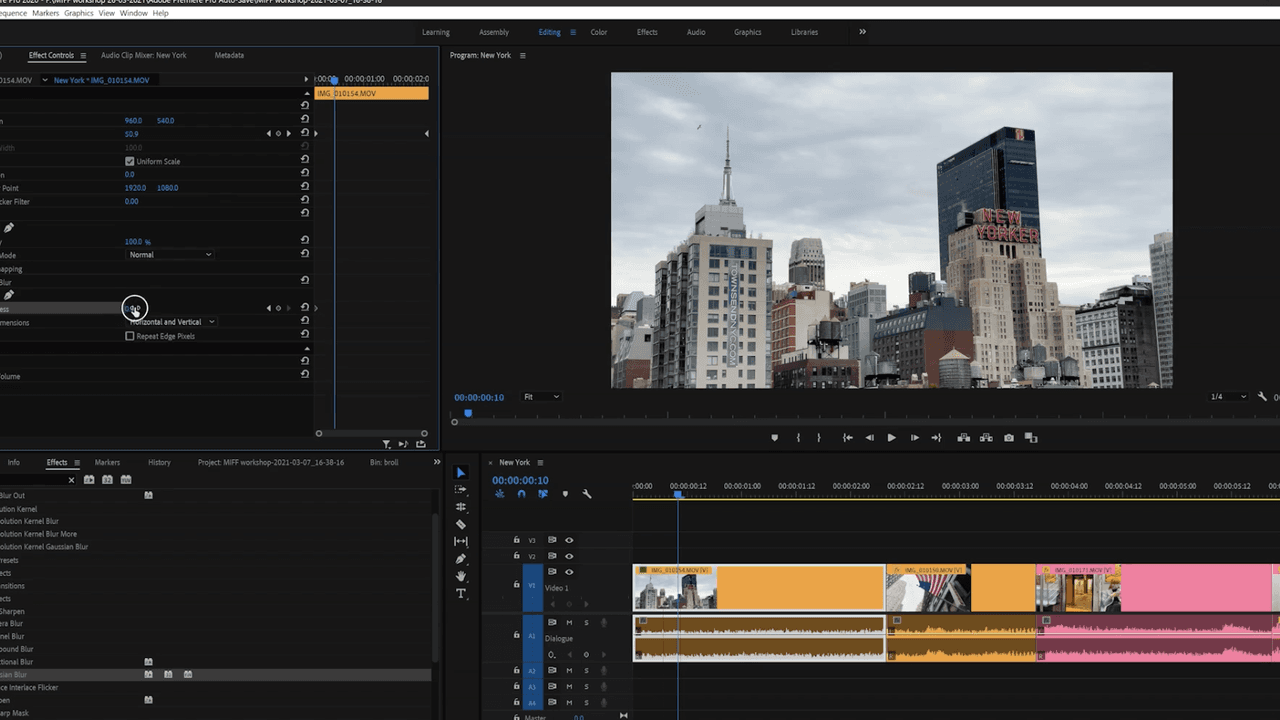Screen dimensions: 1280x720
Task: Toggle Uniform Scale checkbox
Action: [x=130, y=161]
